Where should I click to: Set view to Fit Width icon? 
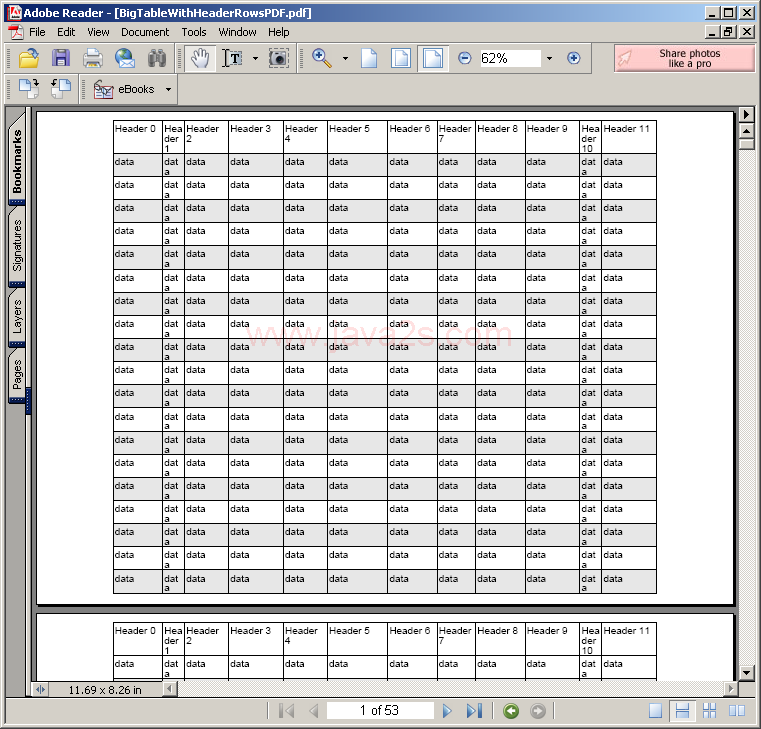432,58
